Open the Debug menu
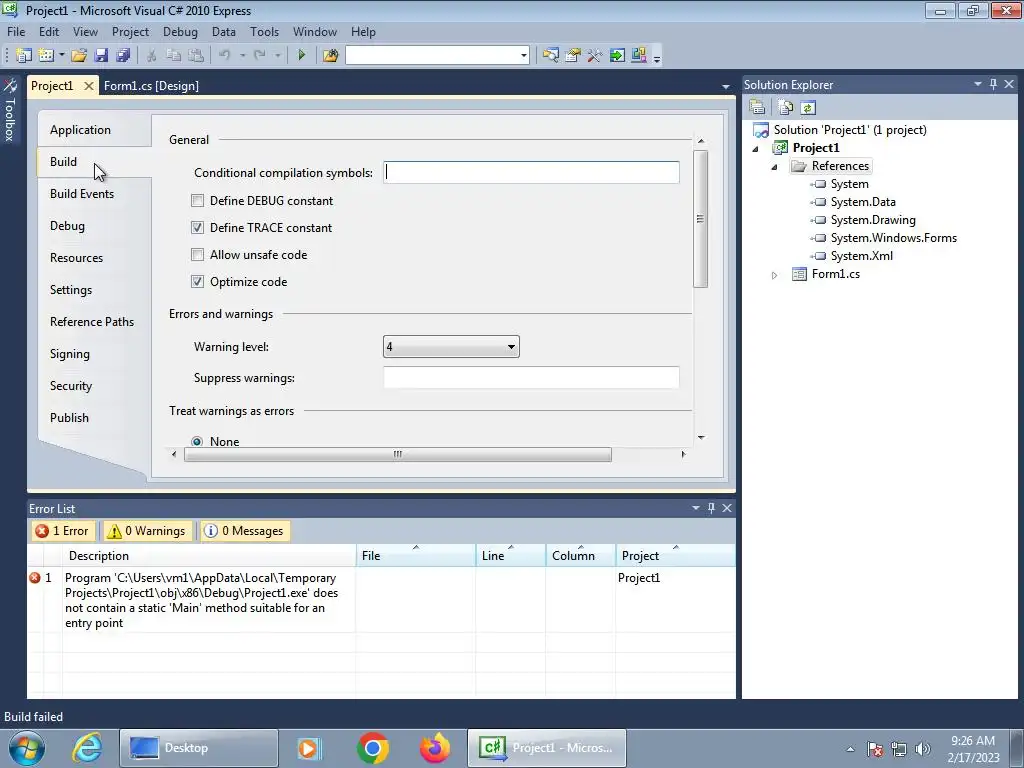The width and height of the screenshot is (1024, 768). [180, 31]
